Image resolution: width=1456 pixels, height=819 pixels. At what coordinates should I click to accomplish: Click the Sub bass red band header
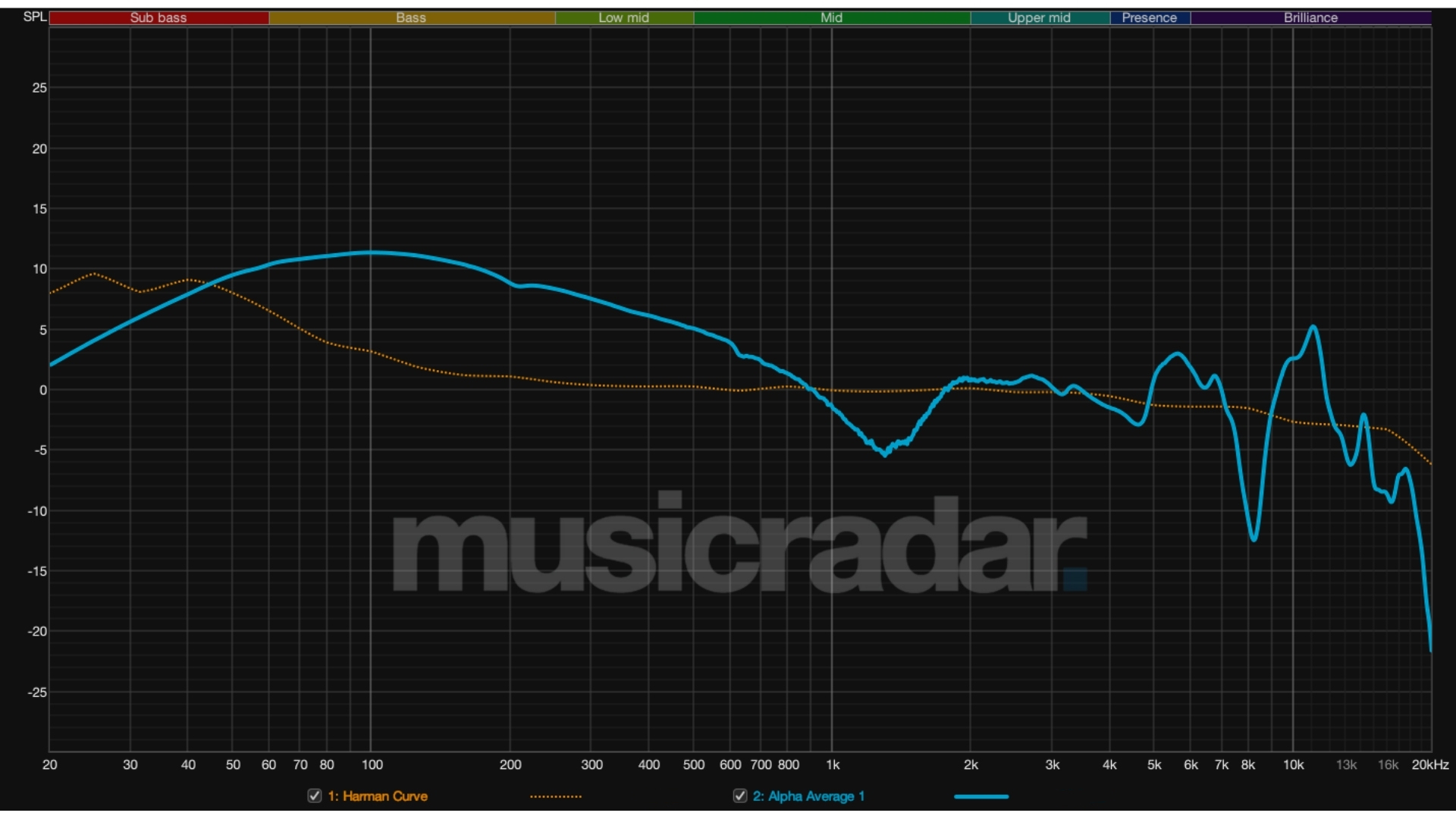point(158,17)
